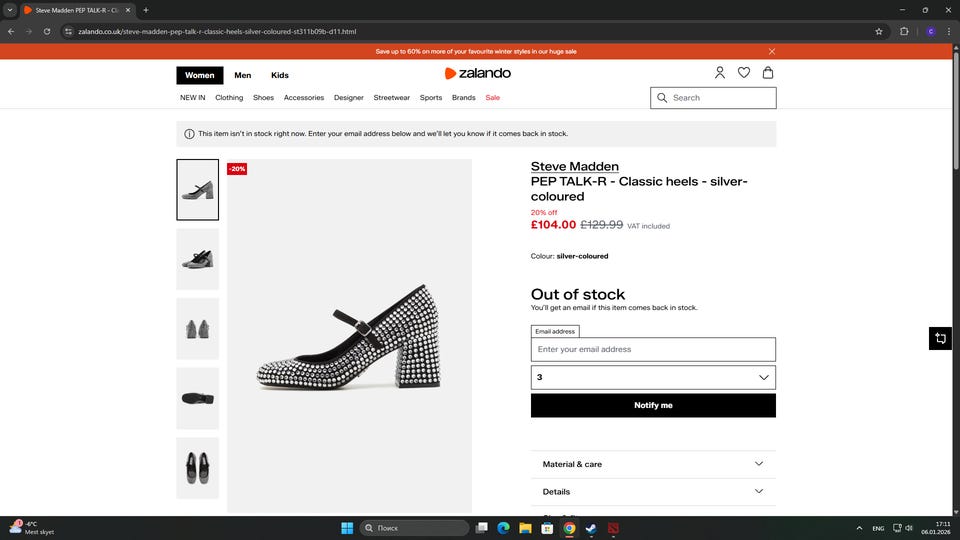Image resolution: width=960 pixels, height=540 pixels.
Task: Open Streetwear menu
Action: pos(392,98)
